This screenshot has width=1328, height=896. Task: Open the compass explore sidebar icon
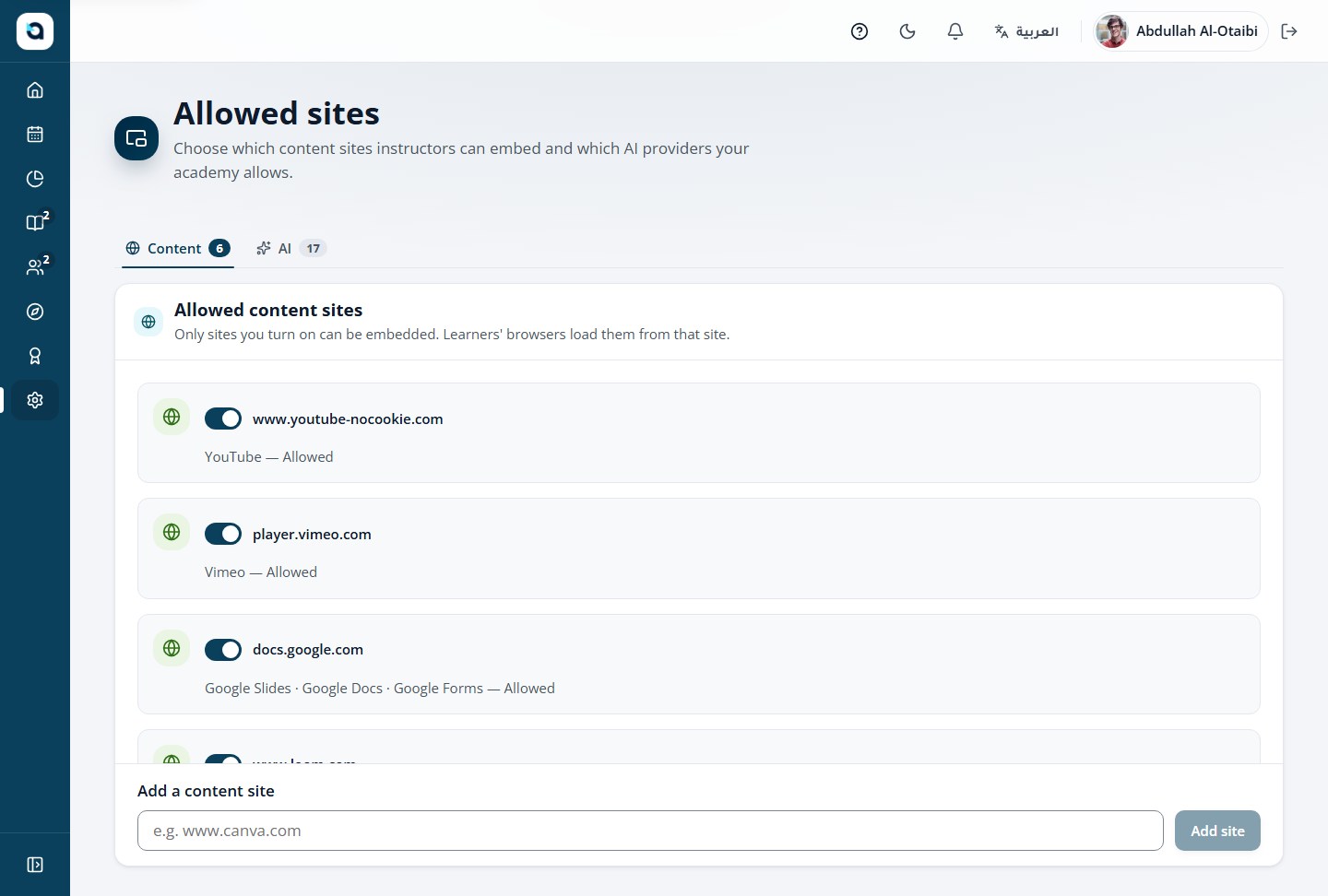click(35, 312)
